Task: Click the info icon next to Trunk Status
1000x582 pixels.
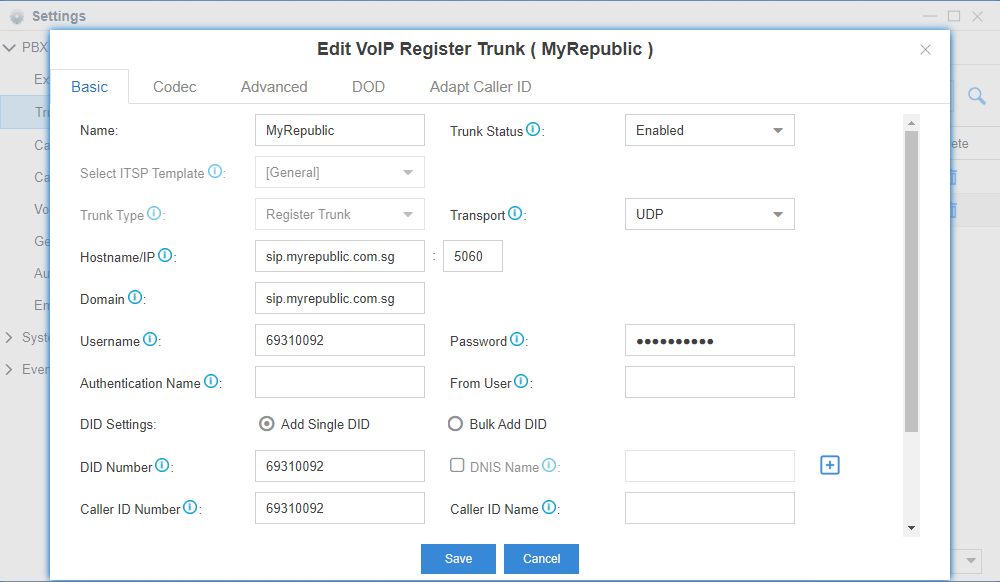Action: pyautogui.click(x=533, y=130)
